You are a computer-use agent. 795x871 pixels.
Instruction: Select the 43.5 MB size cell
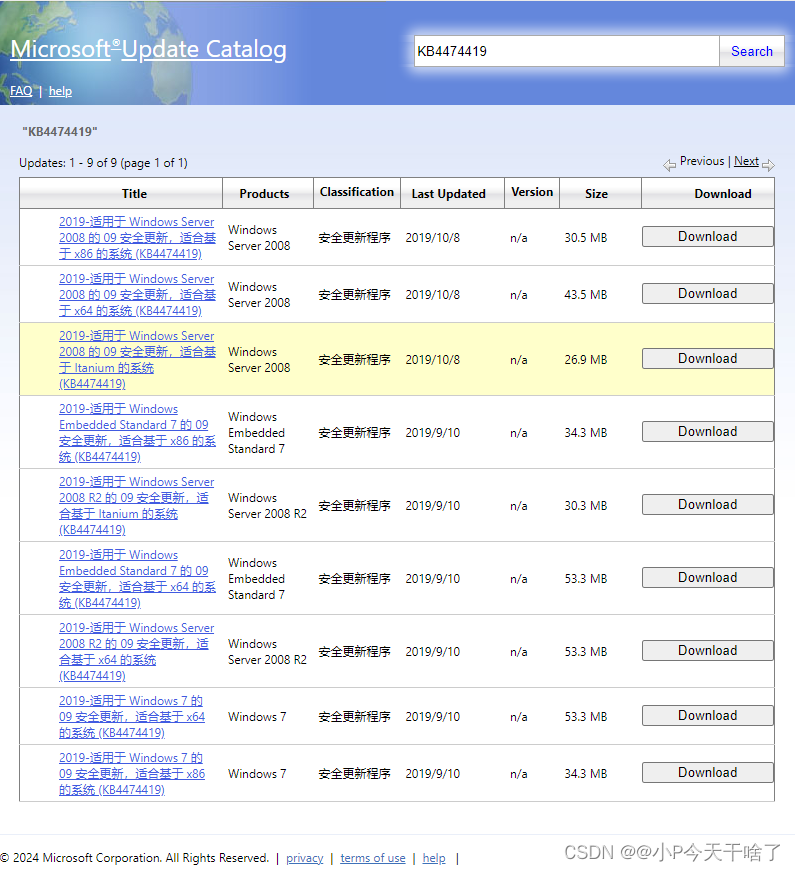(586, 294)
